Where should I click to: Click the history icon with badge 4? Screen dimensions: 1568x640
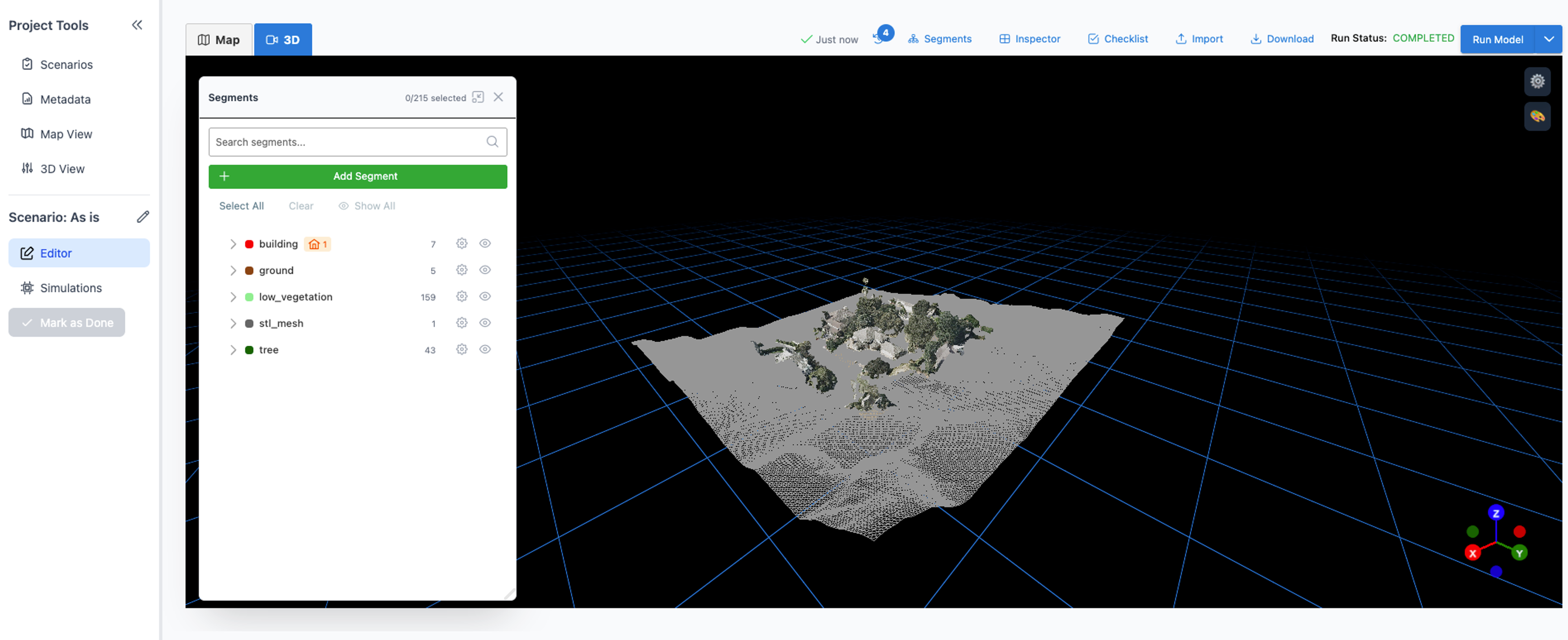[879, 38]
